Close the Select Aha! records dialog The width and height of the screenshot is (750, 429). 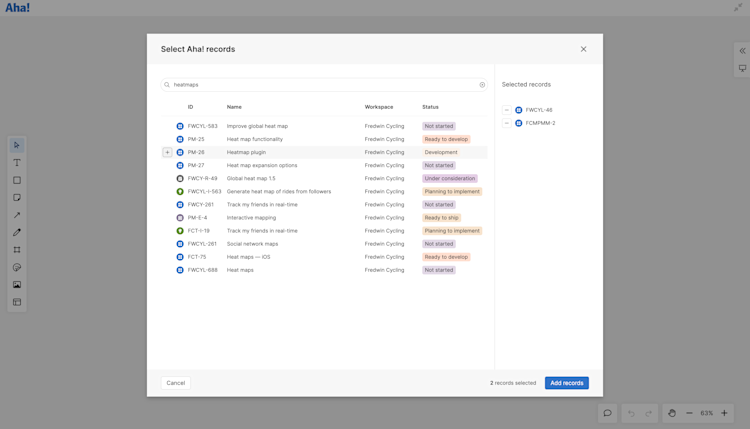click(584, 49)
